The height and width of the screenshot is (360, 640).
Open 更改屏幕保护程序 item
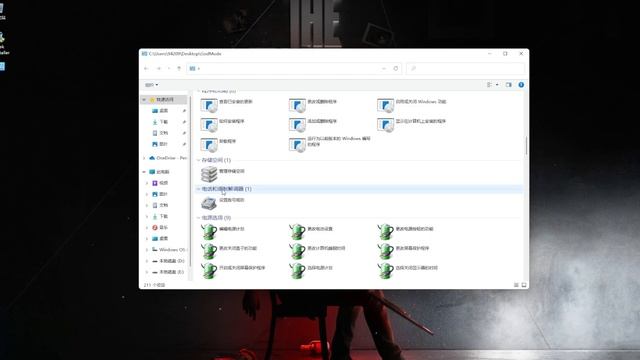(404, 251)
